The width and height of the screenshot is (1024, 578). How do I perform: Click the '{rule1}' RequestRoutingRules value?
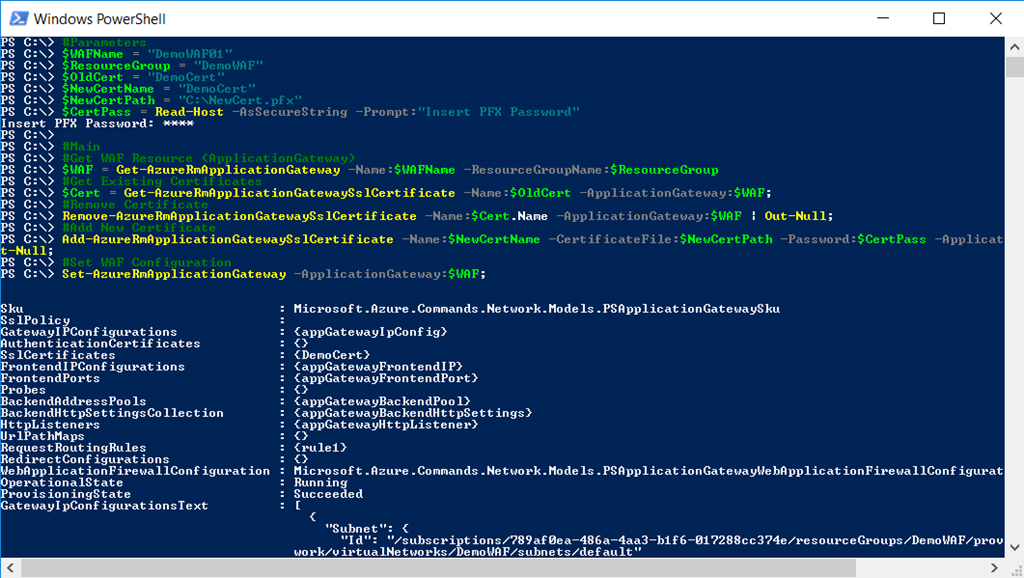320,448
